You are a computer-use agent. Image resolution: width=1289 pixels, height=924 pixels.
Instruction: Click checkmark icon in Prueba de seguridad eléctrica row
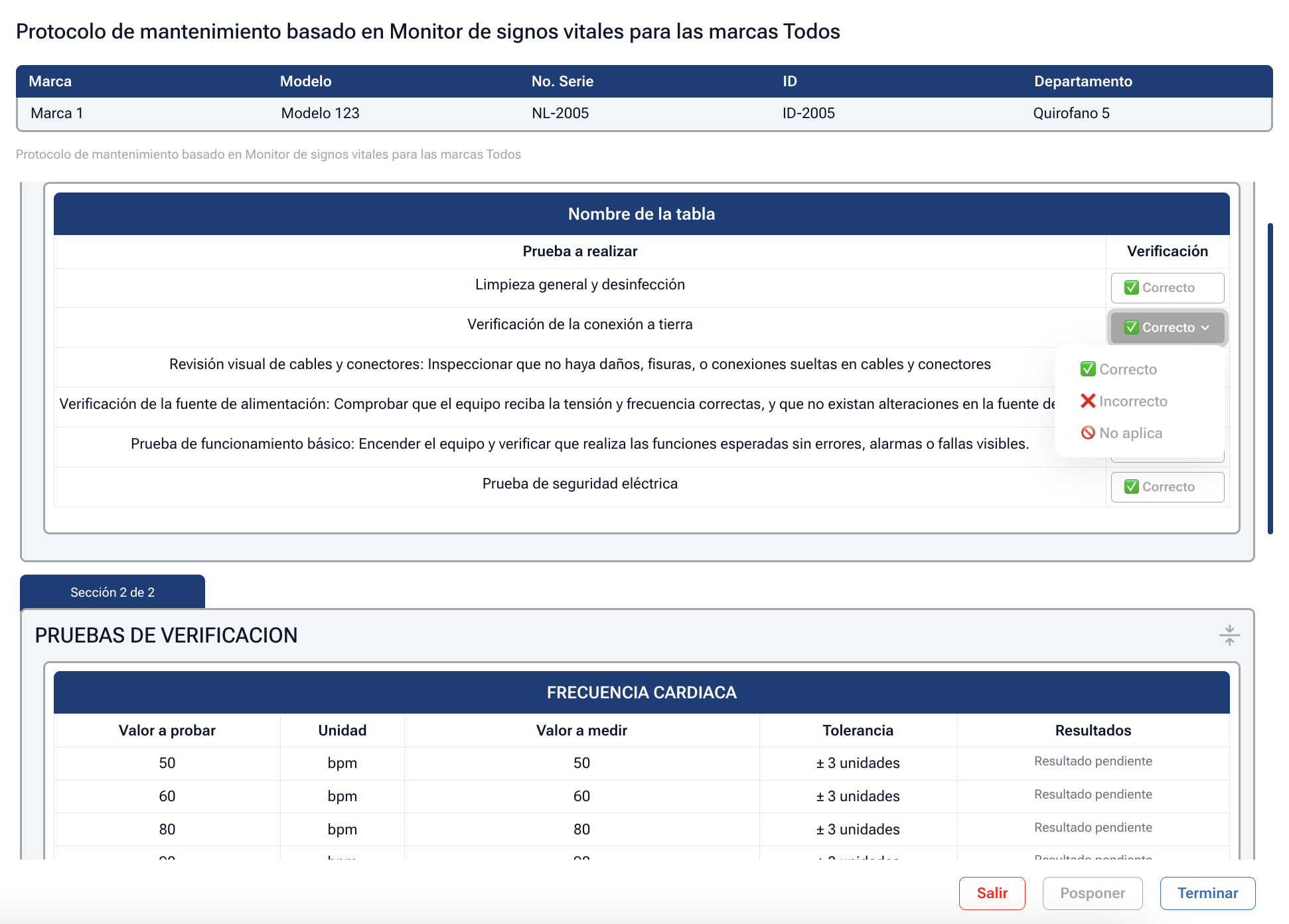coord(1132,487)
